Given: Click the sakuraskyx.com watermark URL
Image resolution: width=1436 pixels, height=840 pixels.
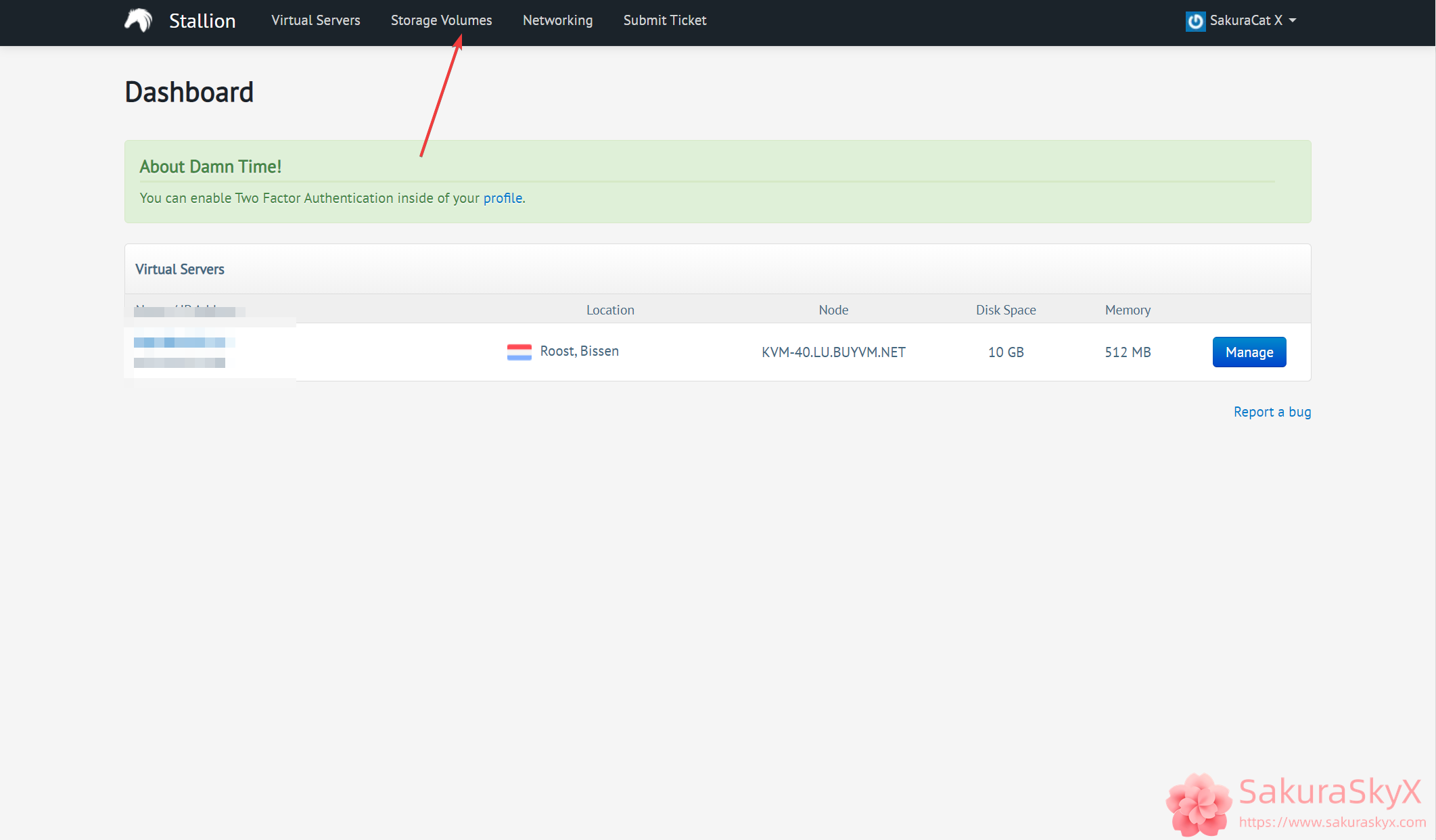Looking at the screenshot, I should tap(1332, 822).
